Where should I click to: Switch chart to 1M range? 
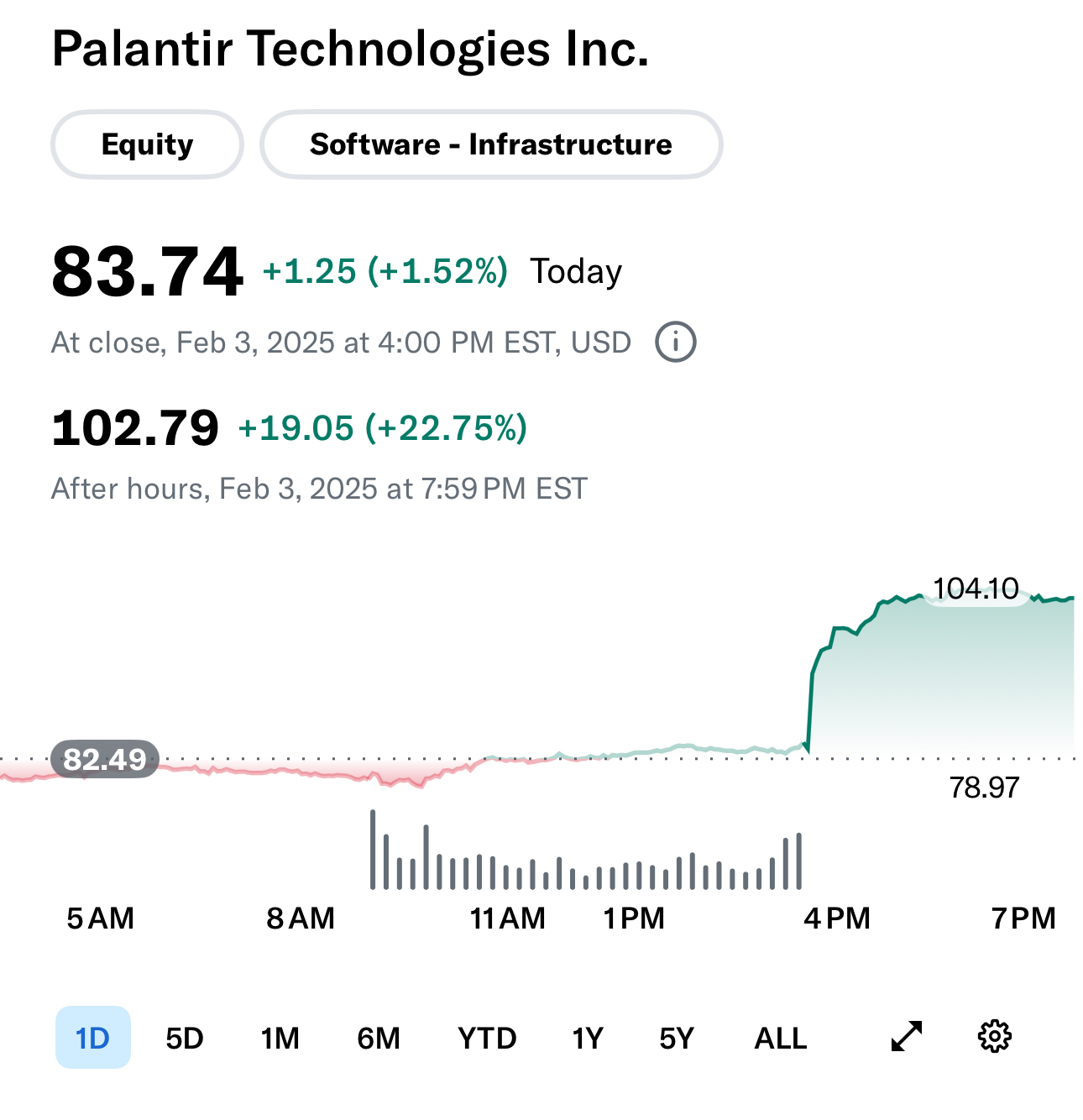click(280, 1039)
